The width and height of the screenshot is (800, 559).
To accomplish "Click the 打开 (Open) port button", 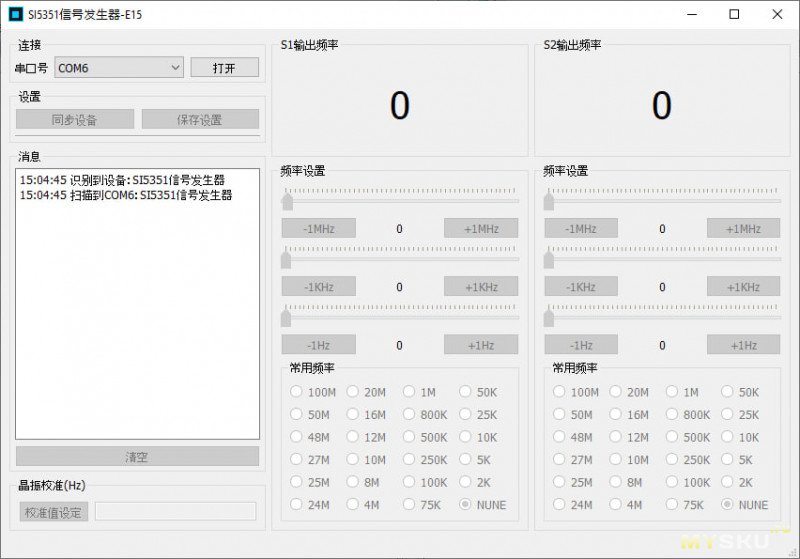I will [x=225, y=68].
